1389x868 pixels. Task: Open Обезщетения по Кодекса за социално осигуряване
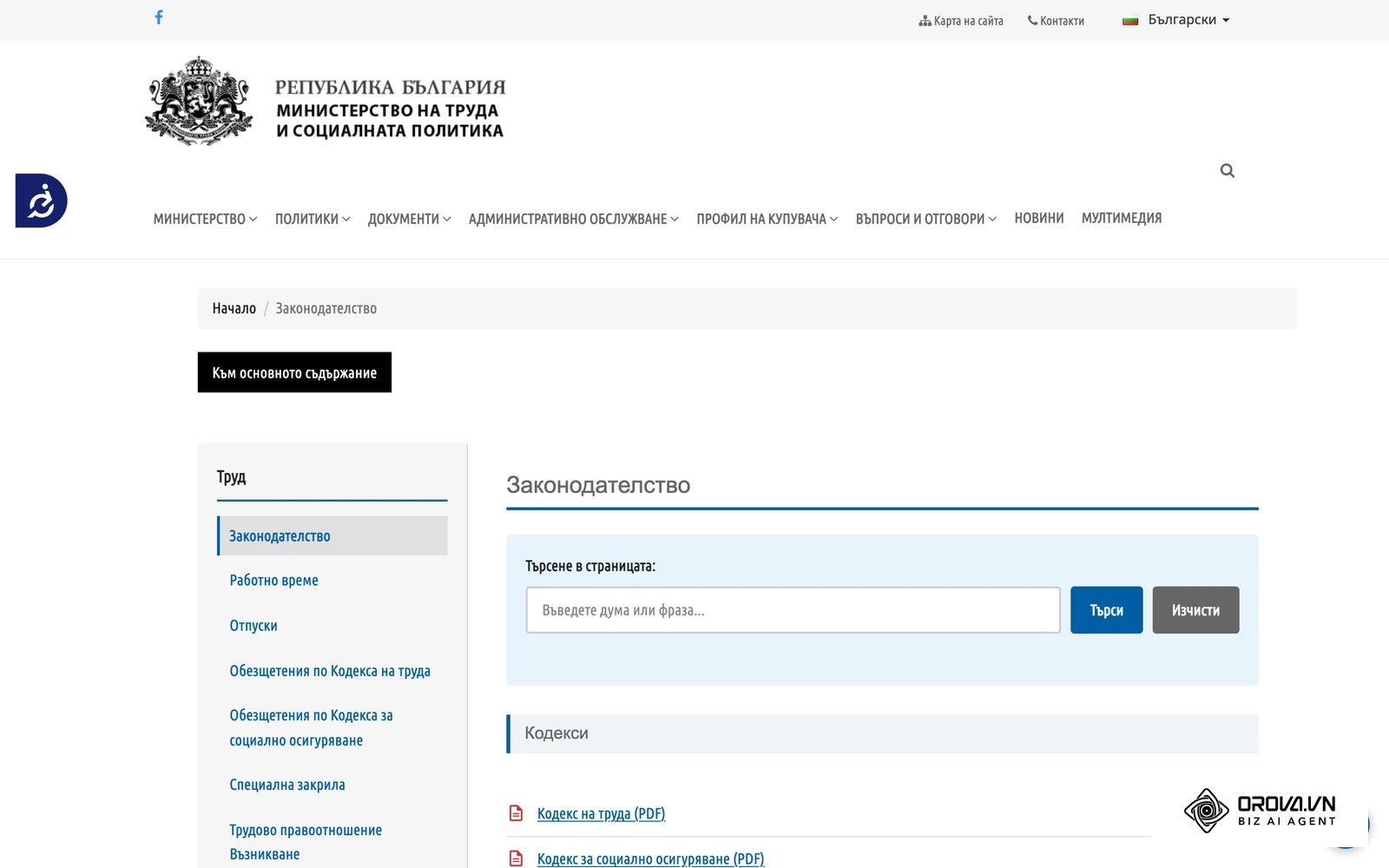pyautogui.click(x=312, y=727)
